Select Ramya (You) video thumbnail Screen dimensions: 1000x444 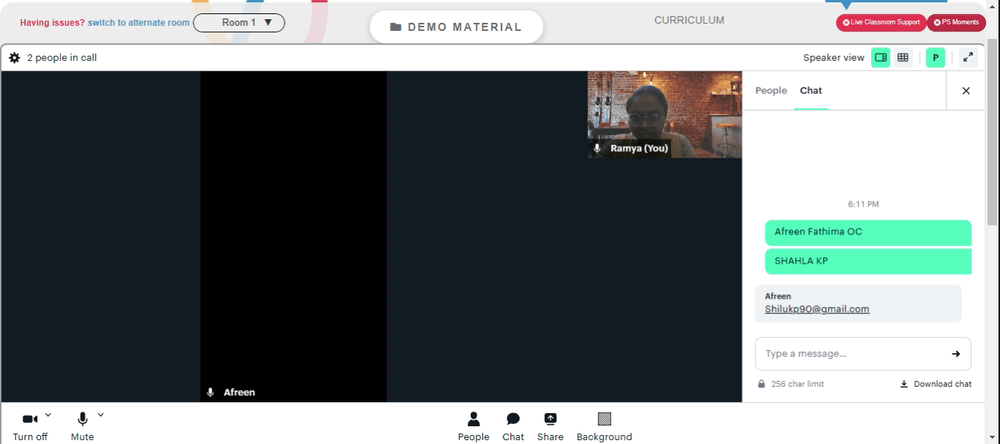tap(665, 114)
